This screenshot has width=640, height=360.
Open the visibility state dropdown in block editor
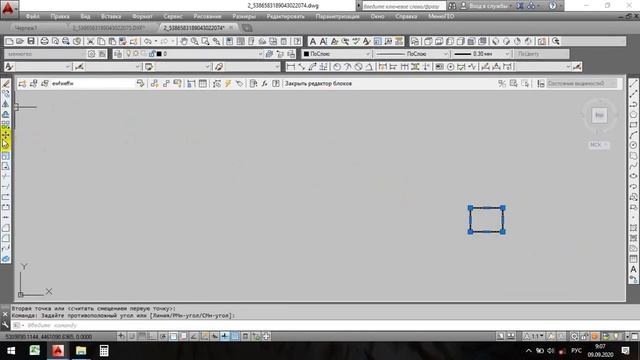[582, 83]
